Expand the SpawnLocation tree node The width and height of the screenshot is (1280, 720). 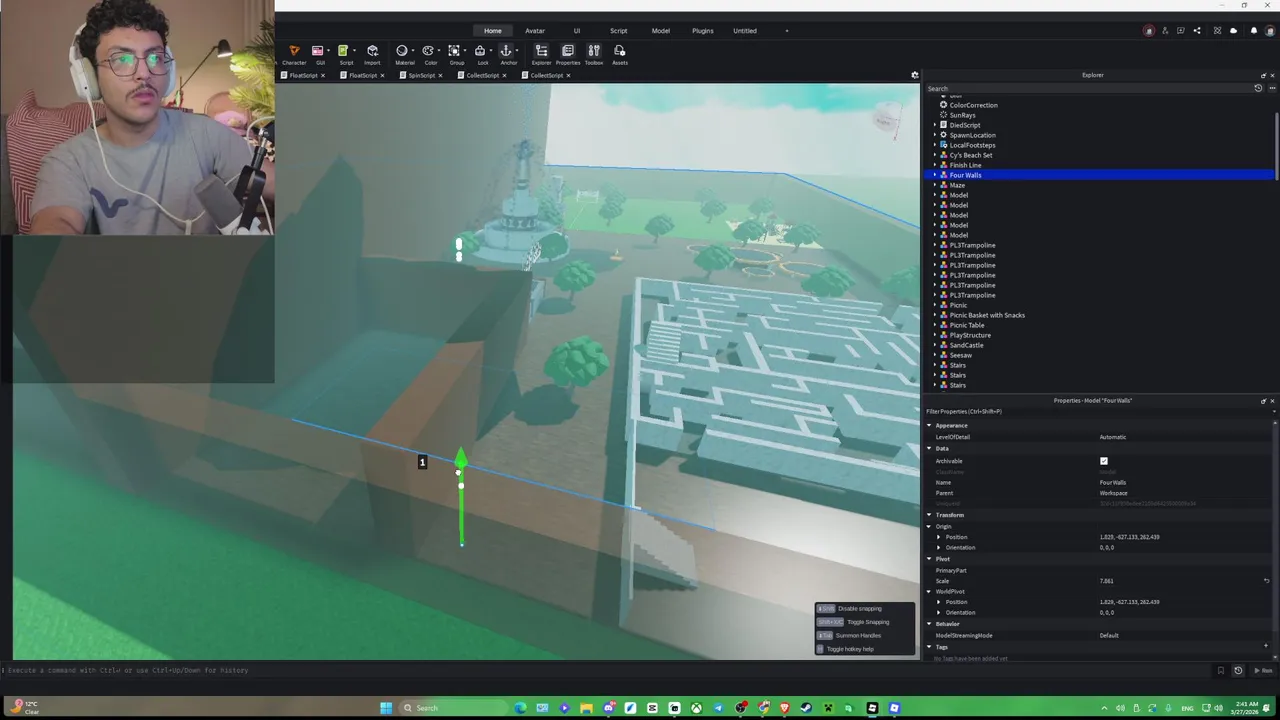(935, 135)
